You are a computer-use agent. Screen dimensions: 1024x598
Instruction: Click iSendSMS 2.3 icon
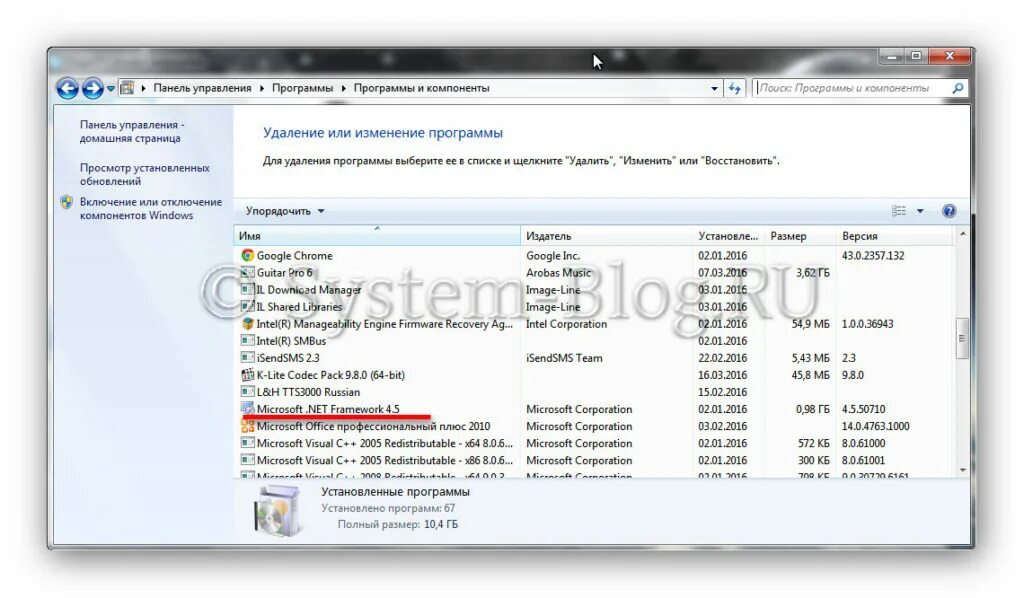pyautogui.click(x=248, y=357)
